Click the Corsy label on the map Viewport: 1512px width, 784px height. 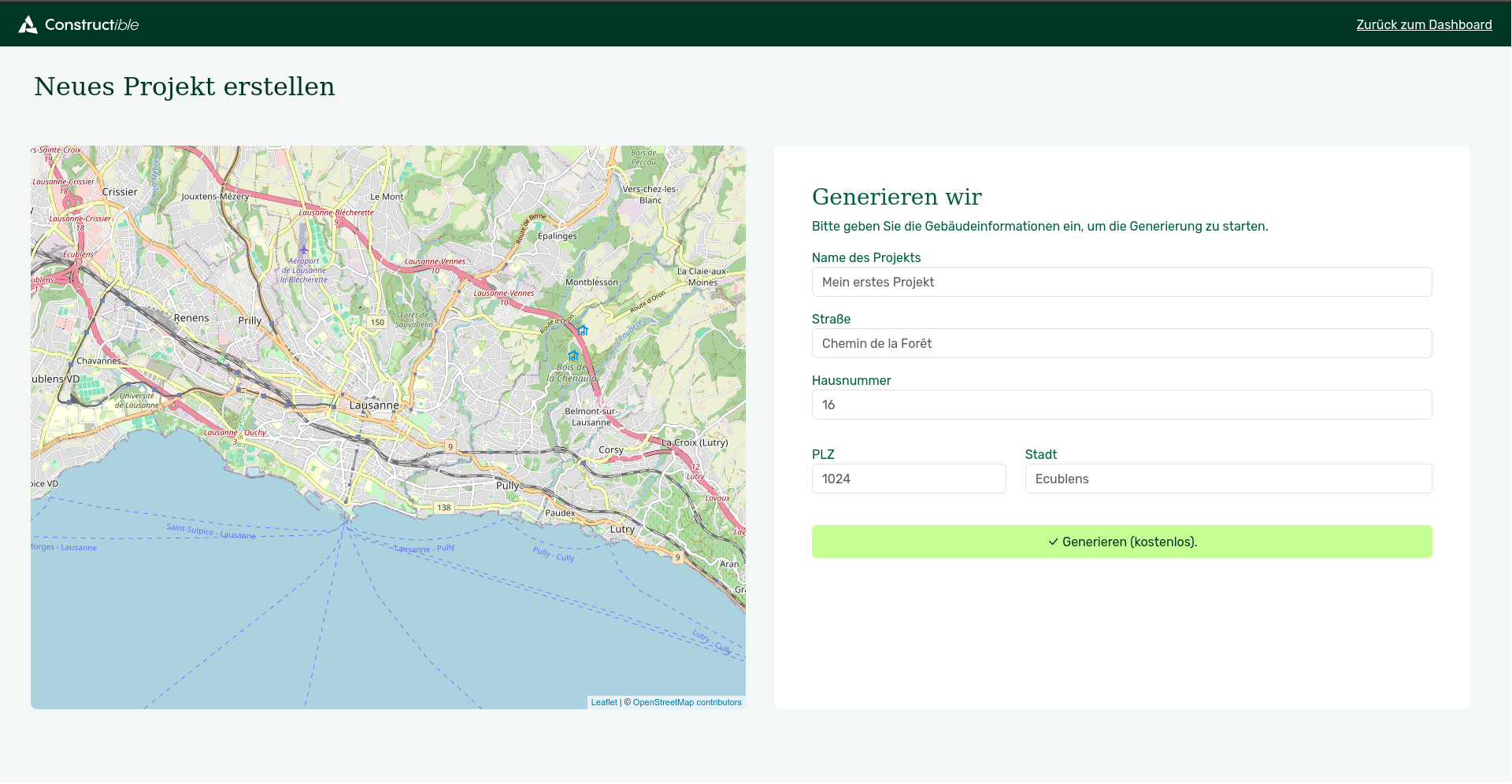point(611,450)
